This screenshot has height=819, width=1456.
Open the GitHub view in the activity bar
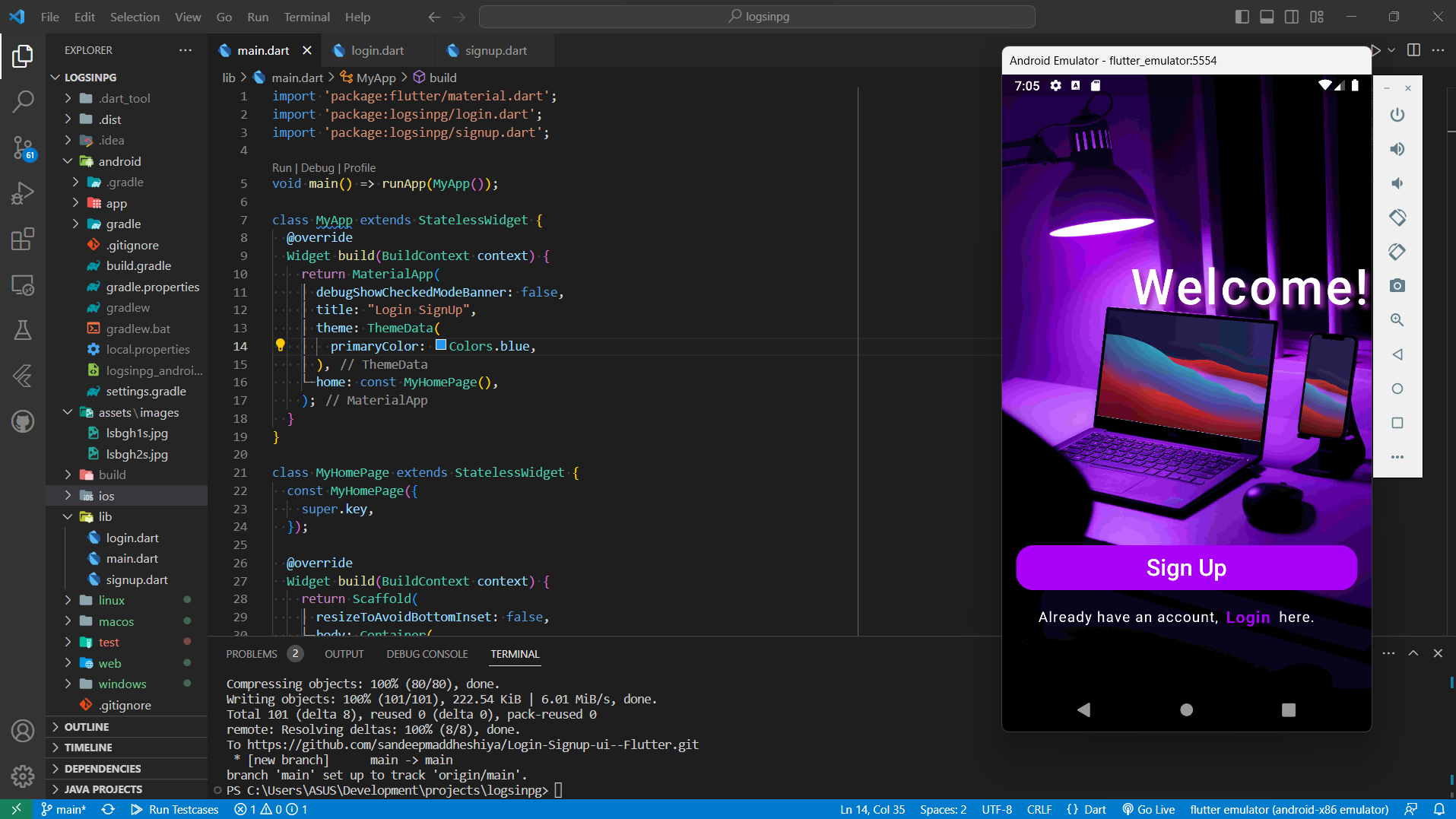pyautogui.click(x=23, y=421)
